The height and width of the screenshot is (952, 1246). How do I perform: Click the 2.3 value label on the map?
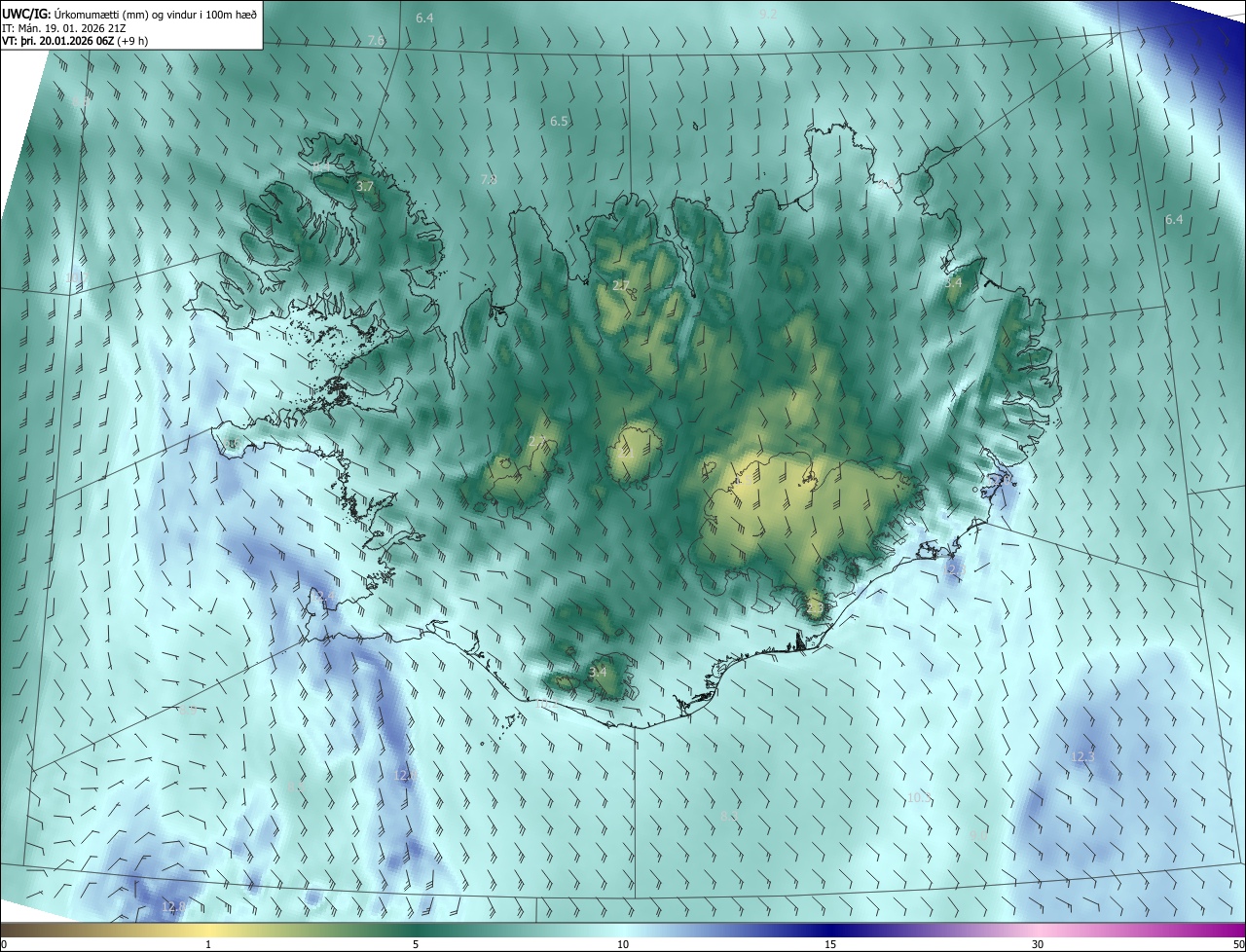pyautogui.click(x=815, y=608)
